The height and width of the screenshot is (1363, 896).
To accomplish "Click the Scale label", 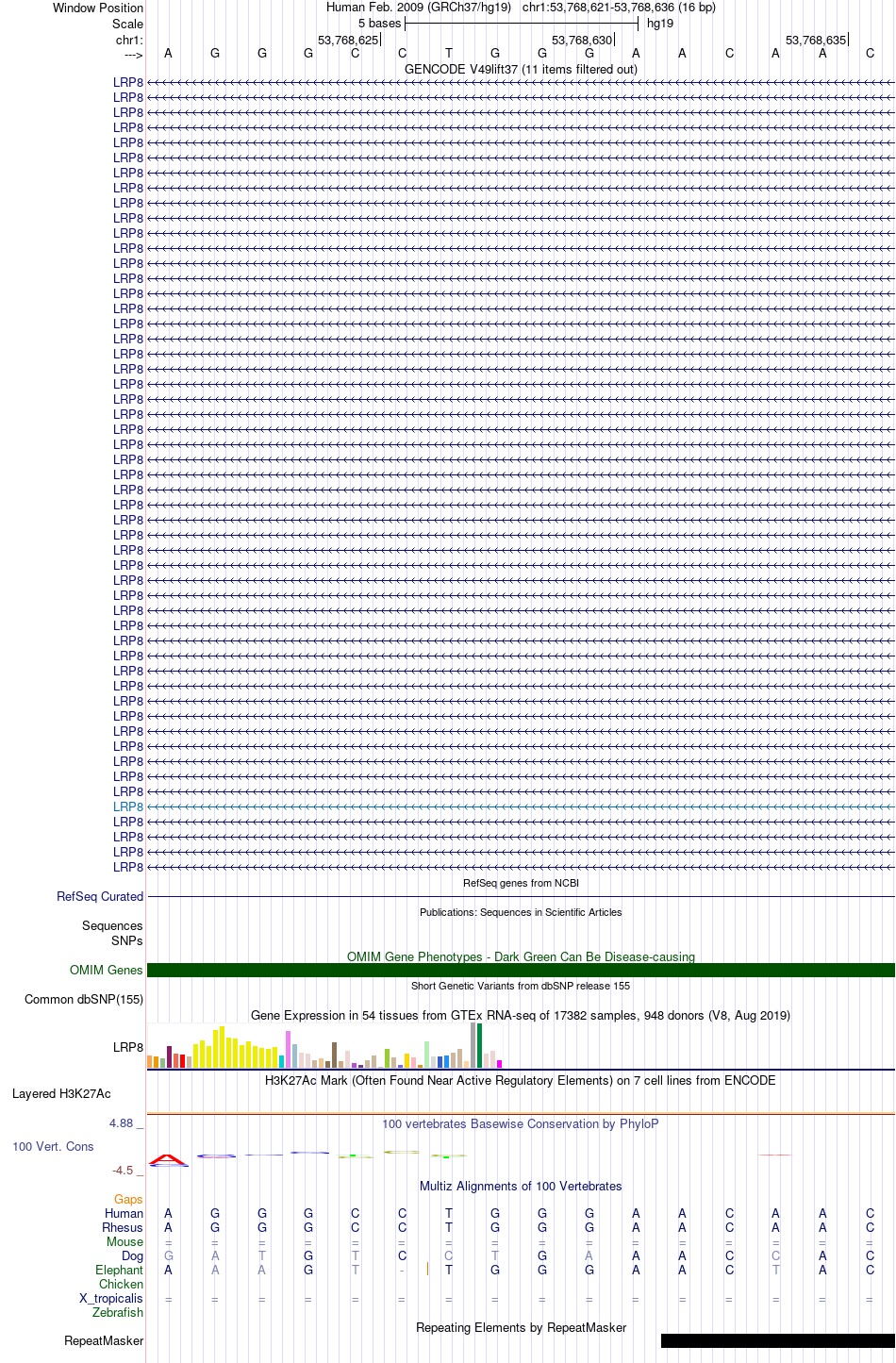I will point(128,24).
